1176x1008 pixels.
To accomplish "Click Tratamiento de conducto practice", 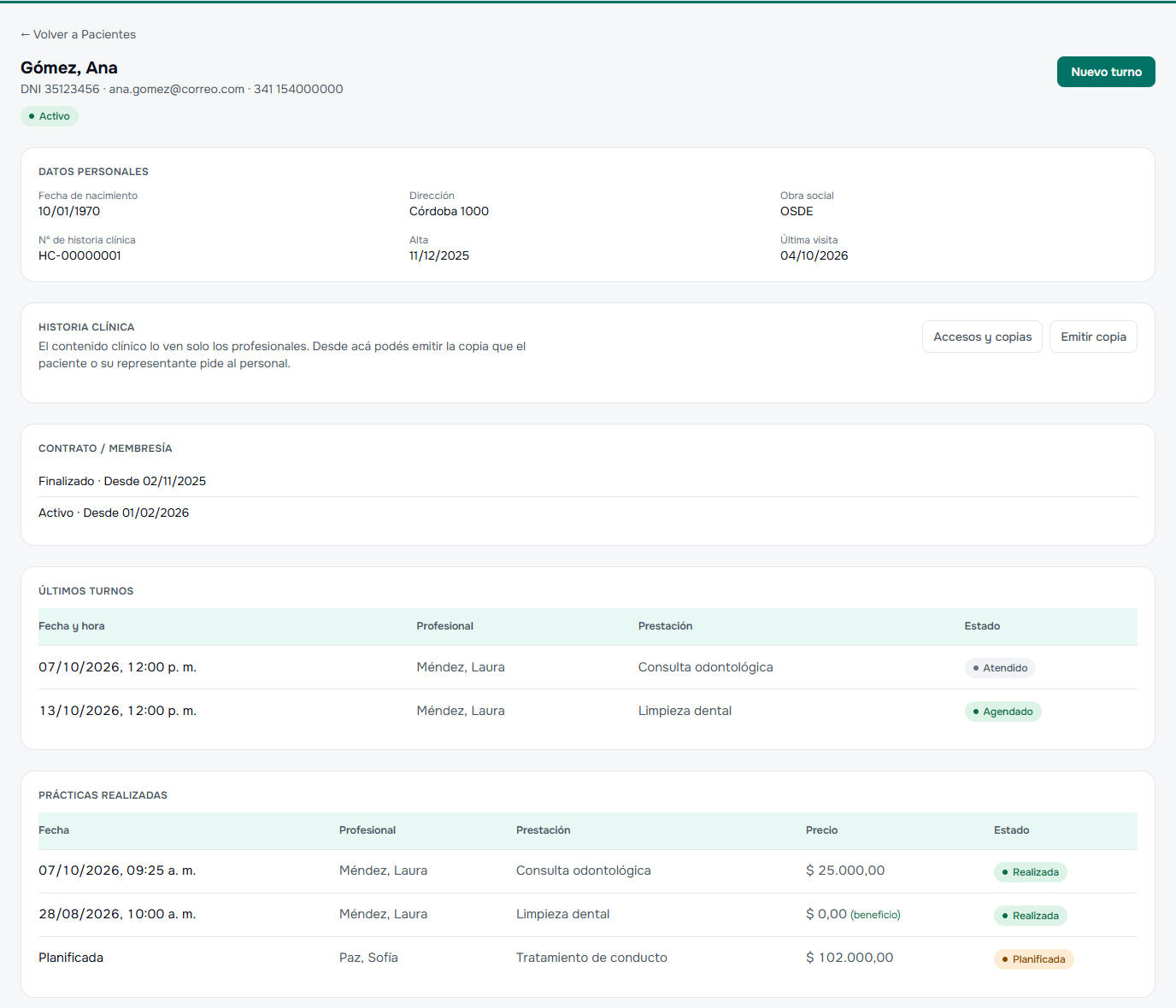I will click(591, 958).
